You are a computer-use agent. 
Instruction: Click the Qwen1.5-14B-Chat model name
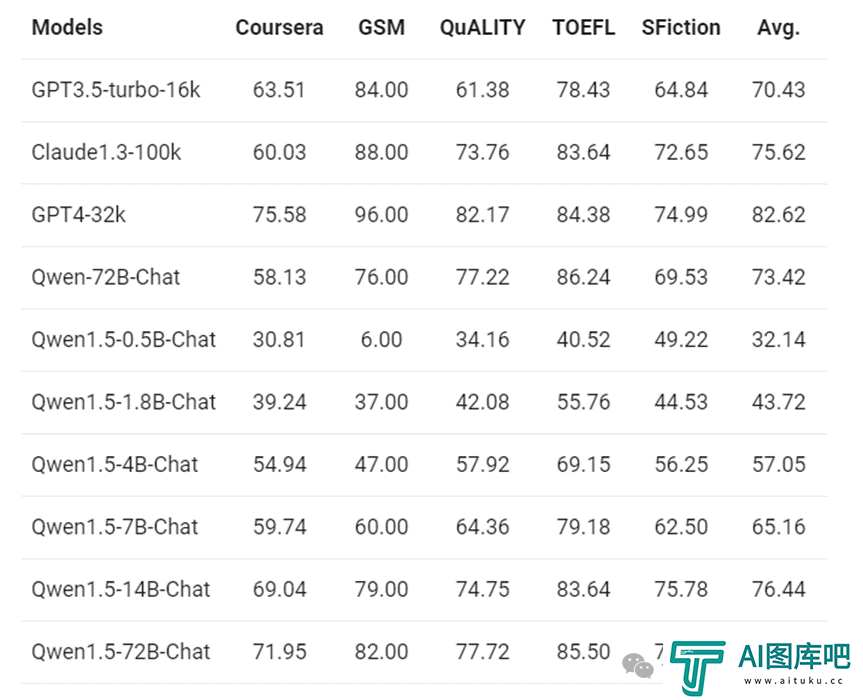click(x=121, y=589)
